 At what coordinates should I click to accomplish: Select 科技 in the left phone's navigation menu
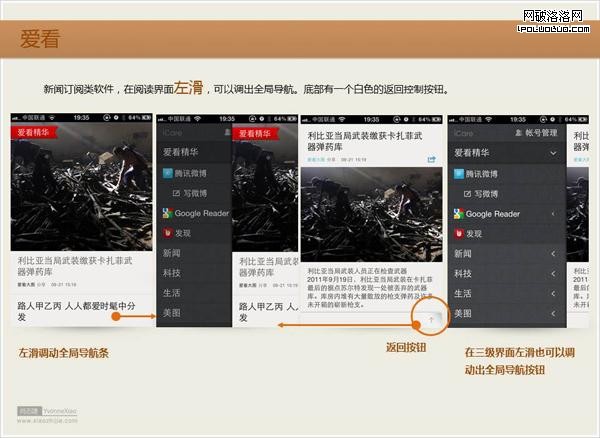173,274
